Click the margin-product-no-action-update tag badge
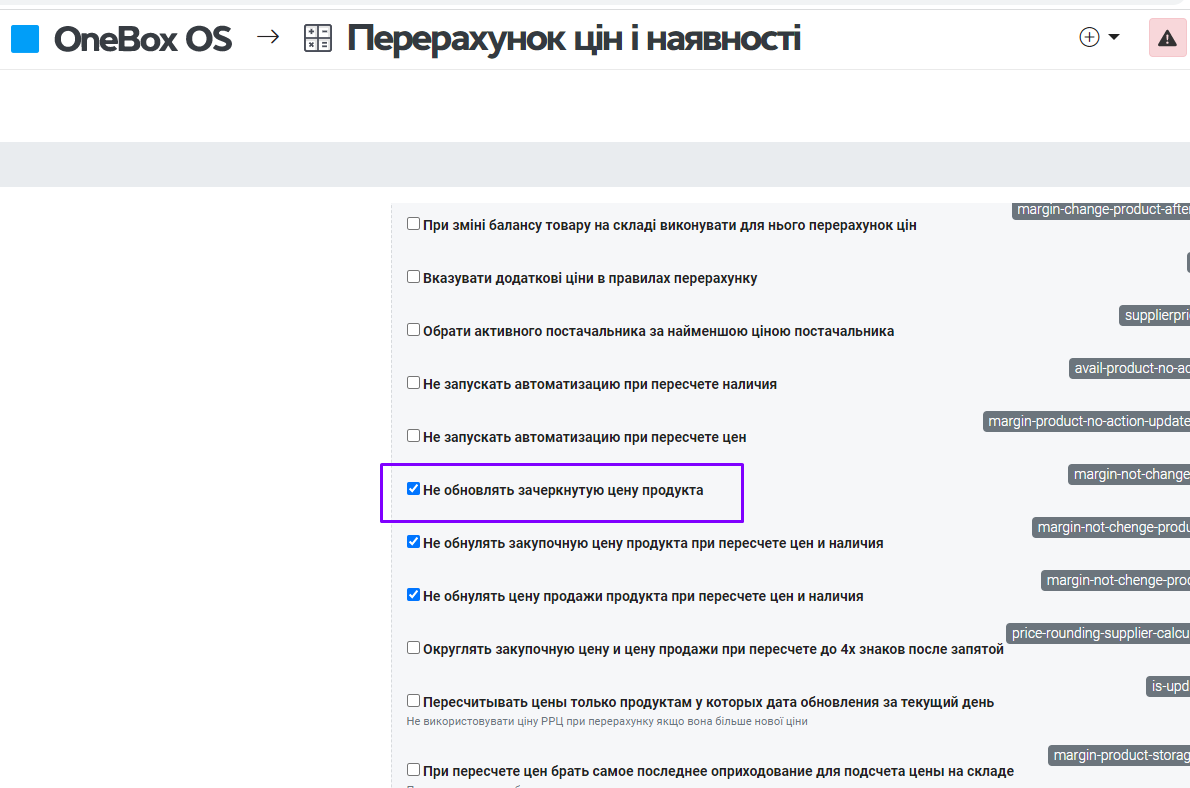Viewport: 1190px width, 788px height. pos(1087,422)
